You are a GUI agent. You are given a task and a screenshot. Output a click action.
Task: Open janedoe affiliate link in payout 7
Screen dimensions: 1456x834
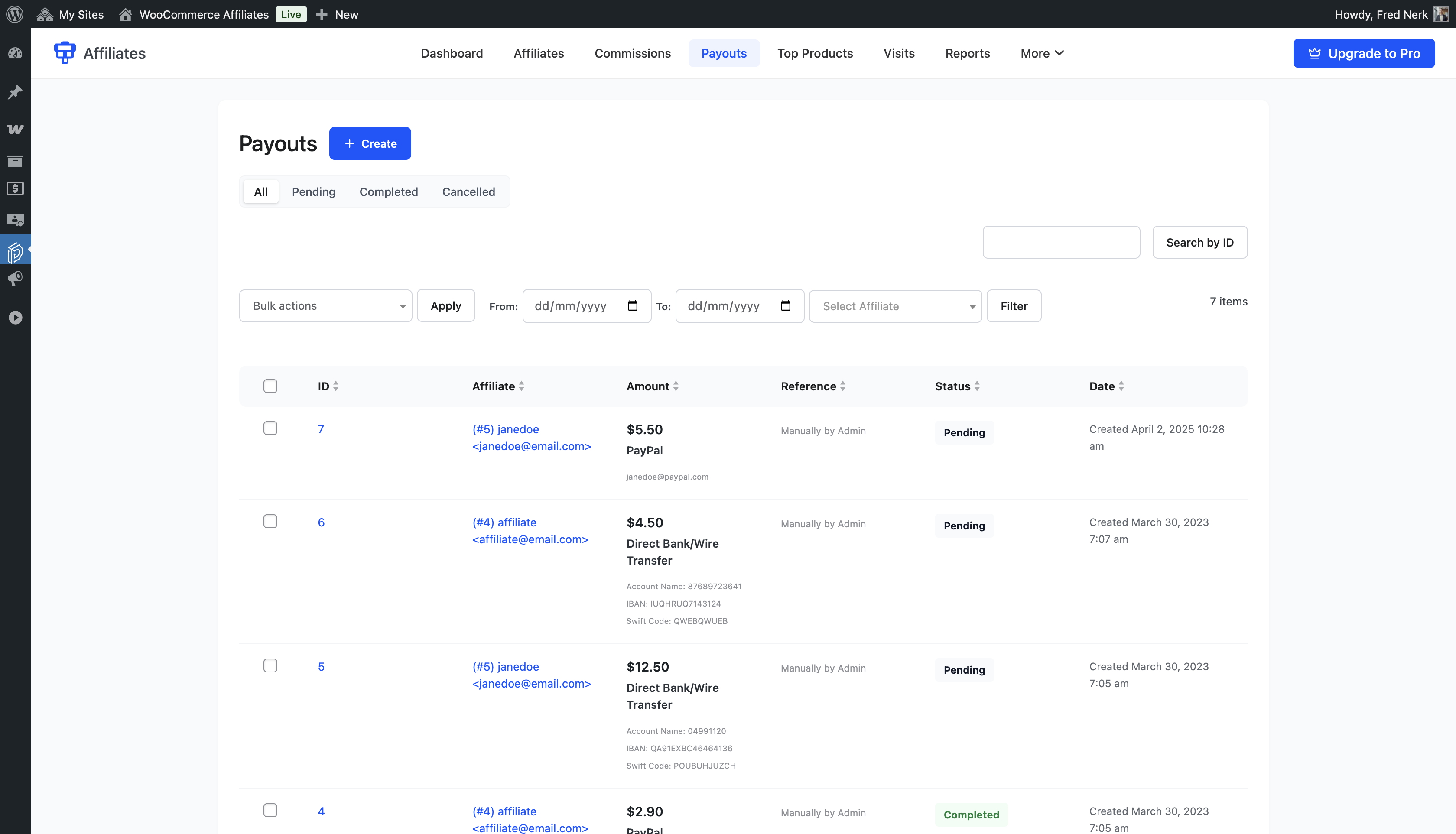(x=506, y=429)
